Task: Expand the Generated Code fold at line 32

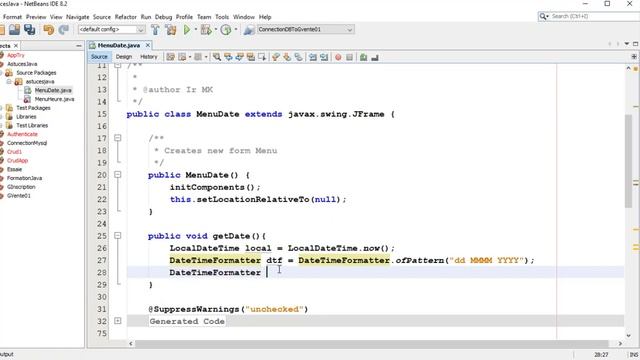Action: coord(118,321)
